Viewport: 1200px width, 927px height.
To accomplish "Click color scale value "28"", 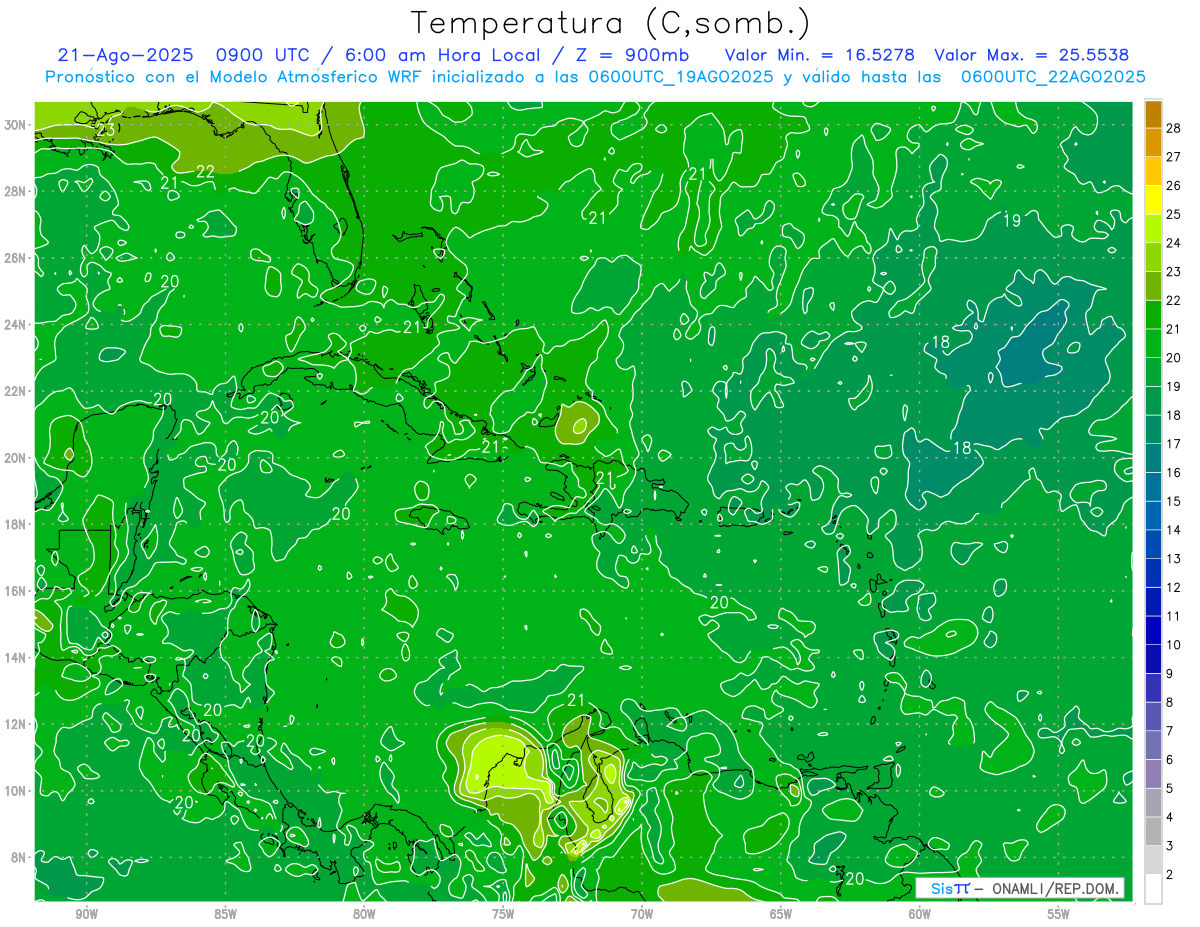I will [1174, 128].
